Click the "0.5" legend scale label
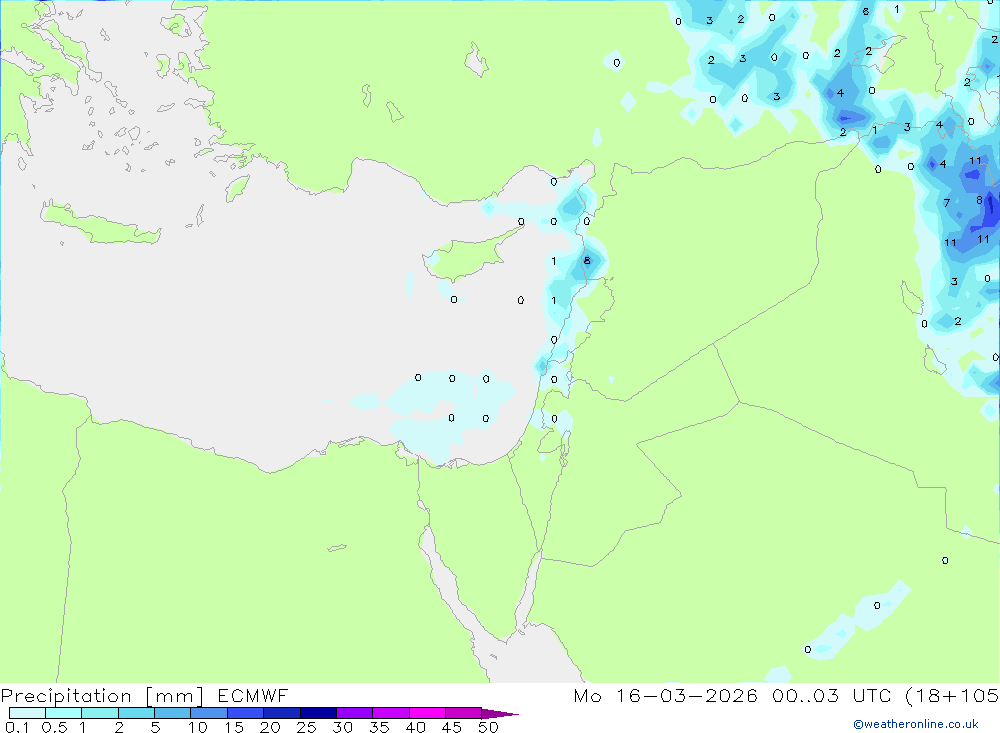Viewport: 1000px width, 733px height. point(54,727)
